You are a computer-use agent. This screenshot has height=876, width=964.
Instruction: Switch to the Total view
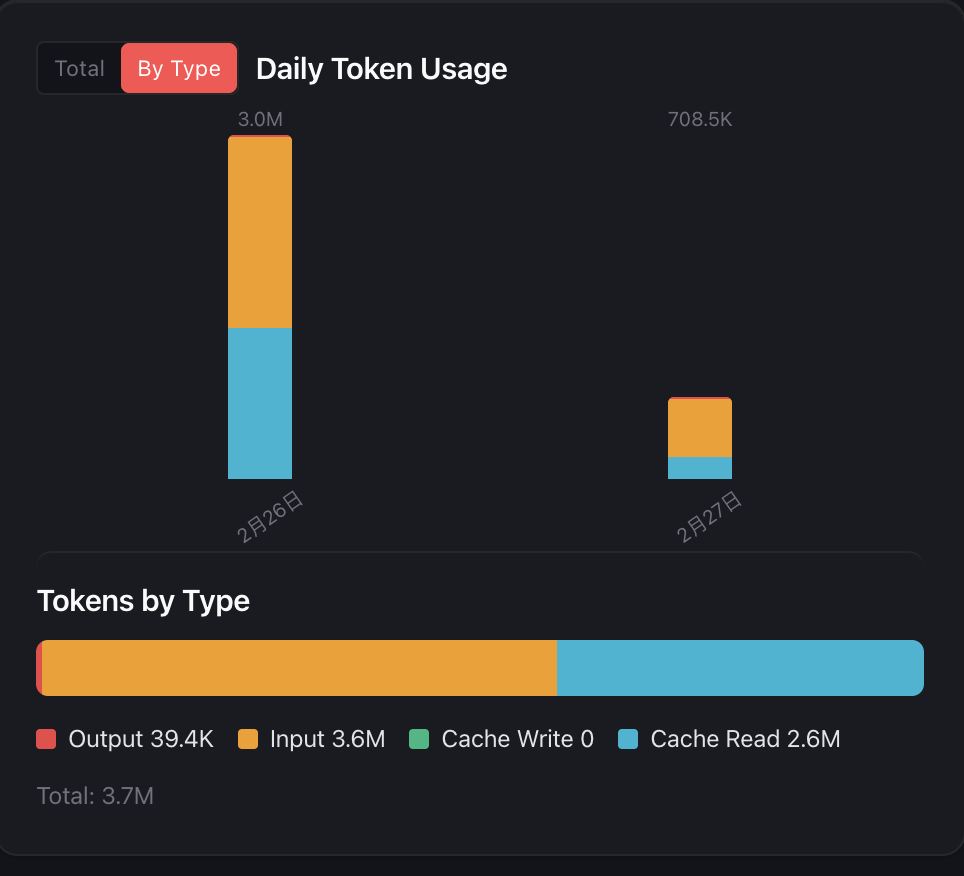(x=79, y=69)
